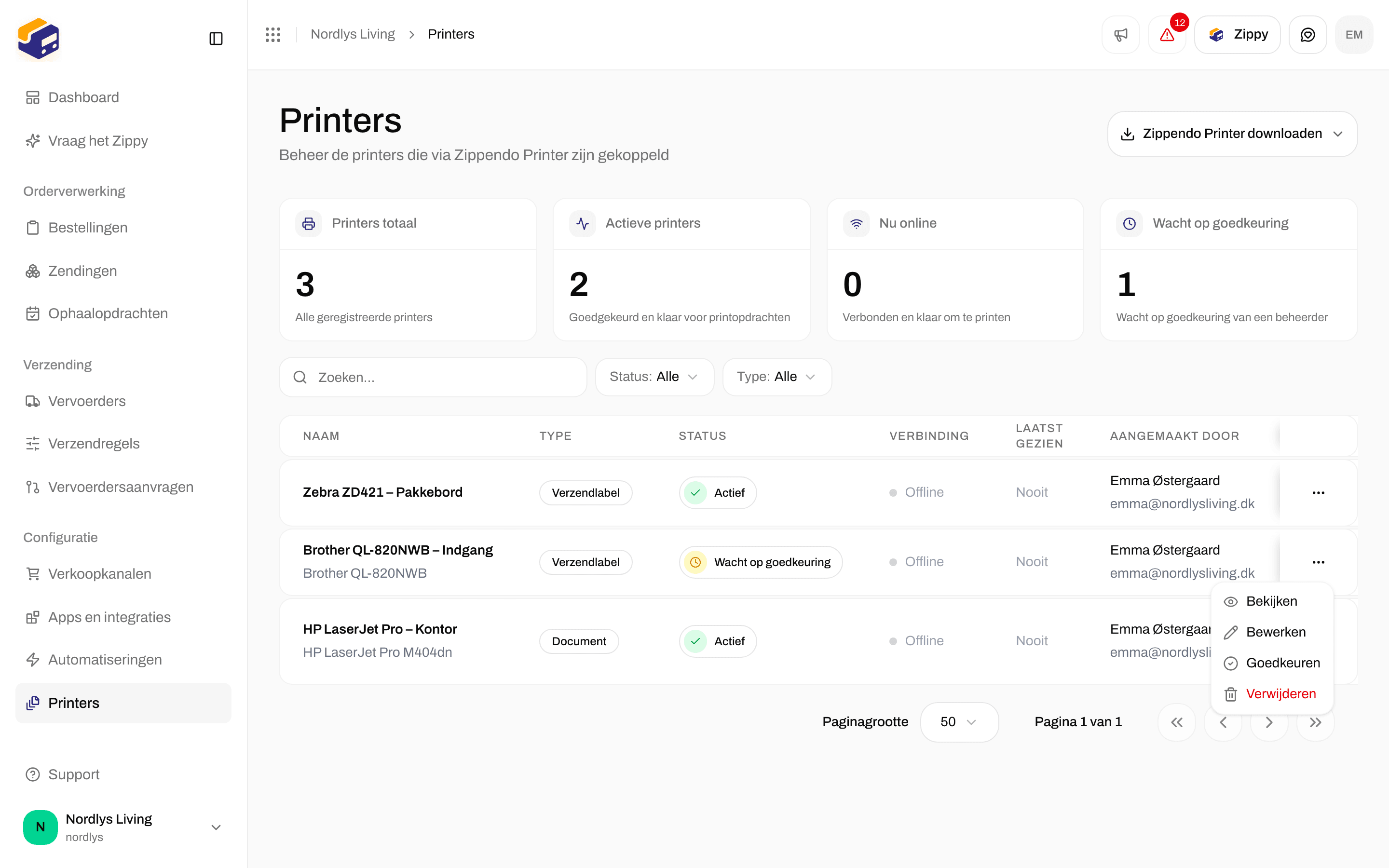The height and width of the screenshot is (868, 1389).
Task: Open the chat support icon
Action: (1307, 35)
